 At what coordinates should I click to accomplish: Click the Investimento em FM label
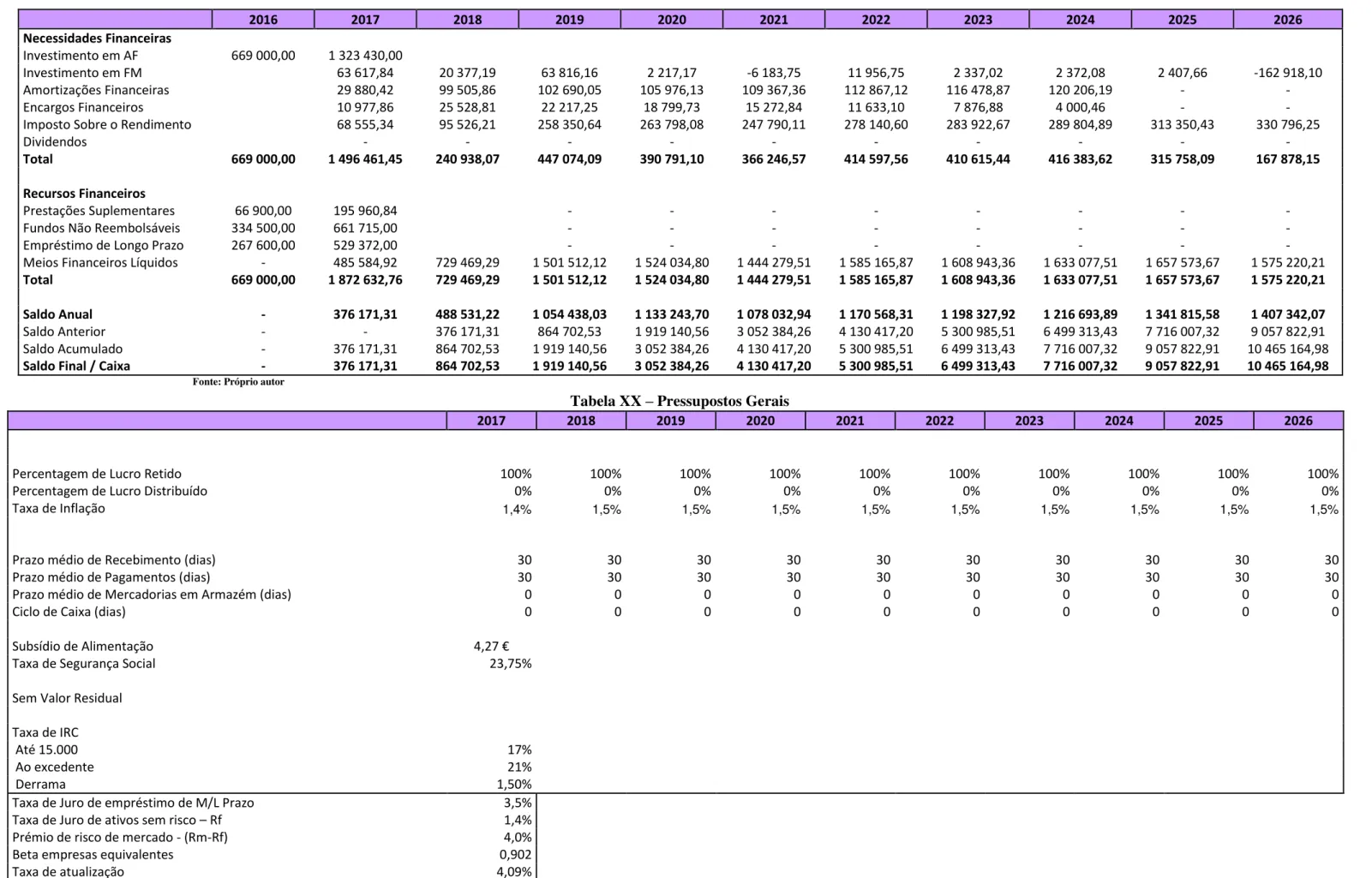pyautogui.click(x=82, y=73)
